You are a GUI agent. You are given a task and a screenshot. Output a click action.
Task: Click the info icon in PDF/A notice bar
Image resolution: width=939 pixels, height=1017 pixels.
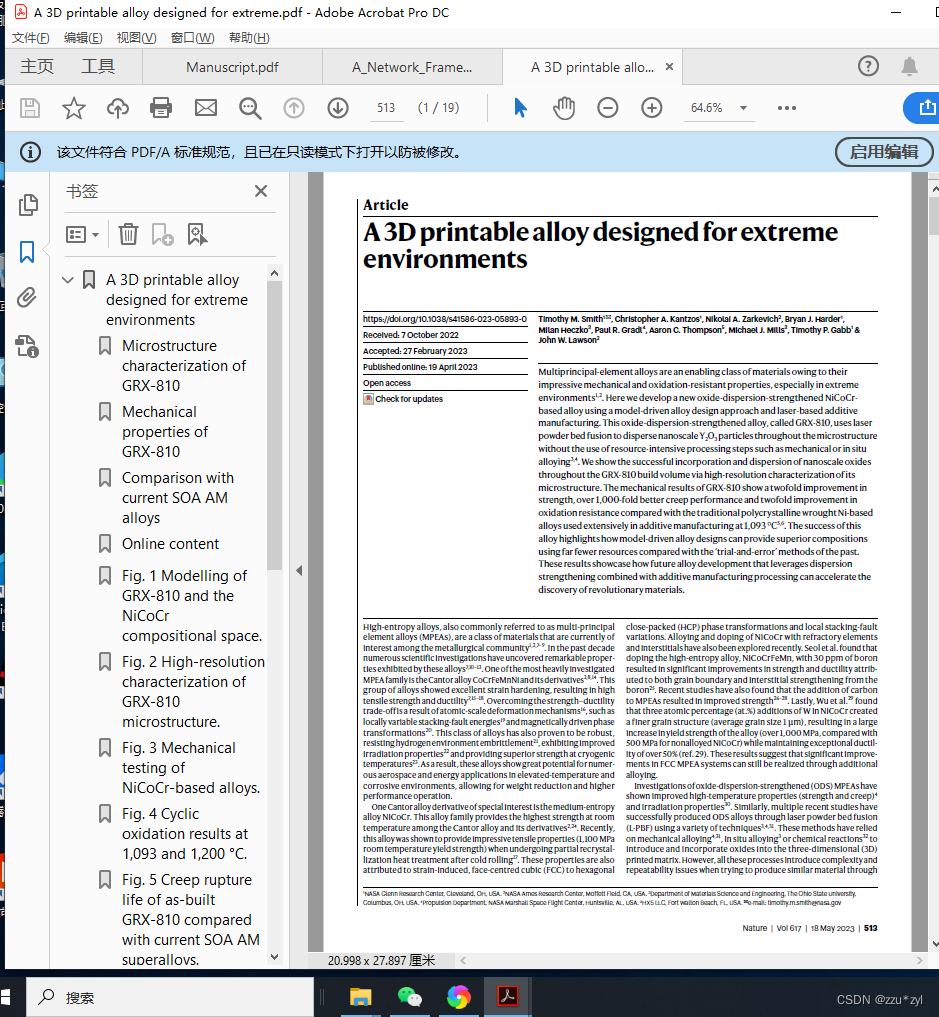pyautogui.click(x=30, y=152)
